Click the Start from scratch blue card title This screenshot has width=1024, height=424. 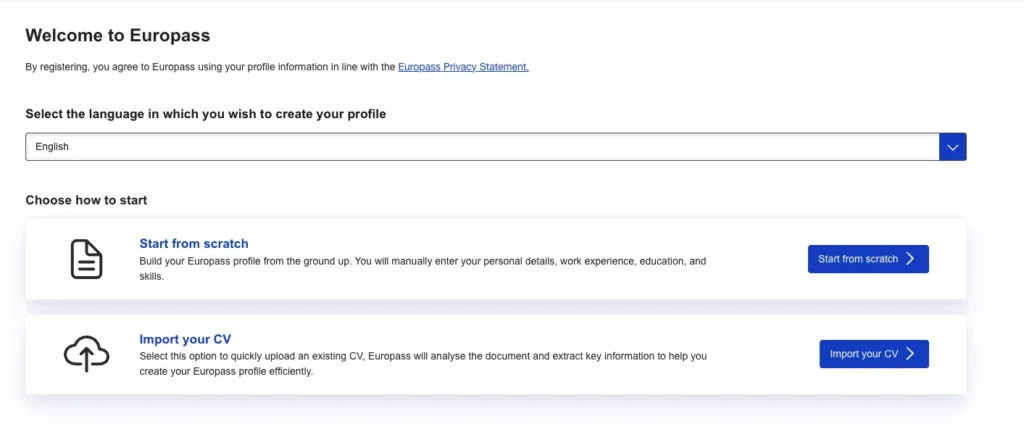194,243
